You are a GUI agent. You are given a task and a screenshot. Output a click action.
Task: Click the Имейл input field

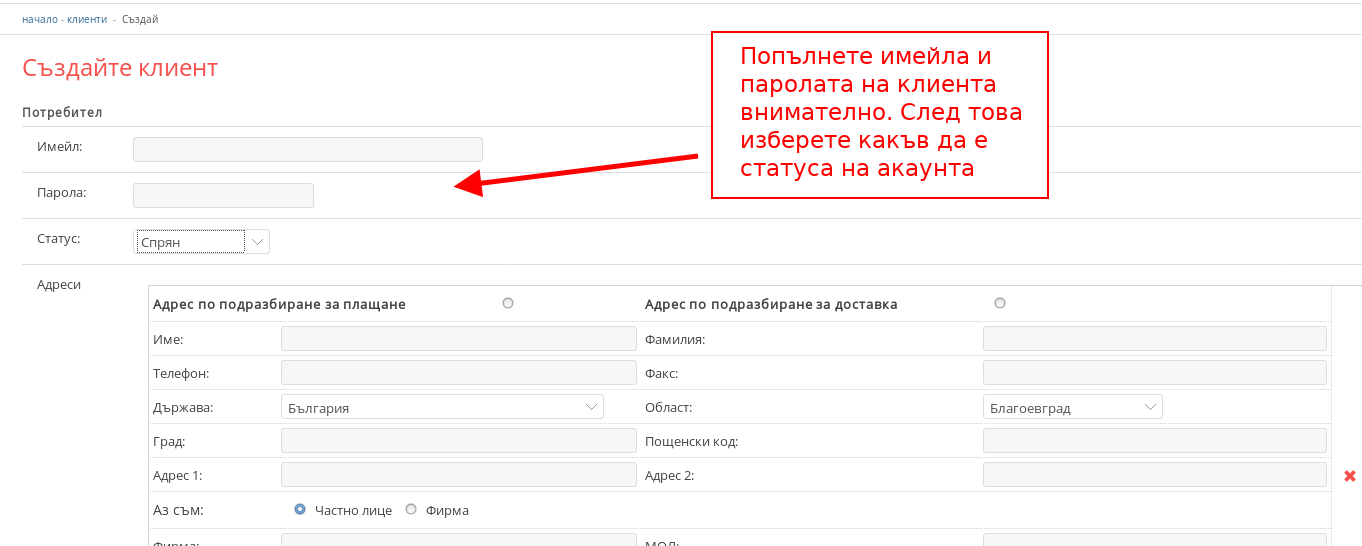(x=307, y=149)
